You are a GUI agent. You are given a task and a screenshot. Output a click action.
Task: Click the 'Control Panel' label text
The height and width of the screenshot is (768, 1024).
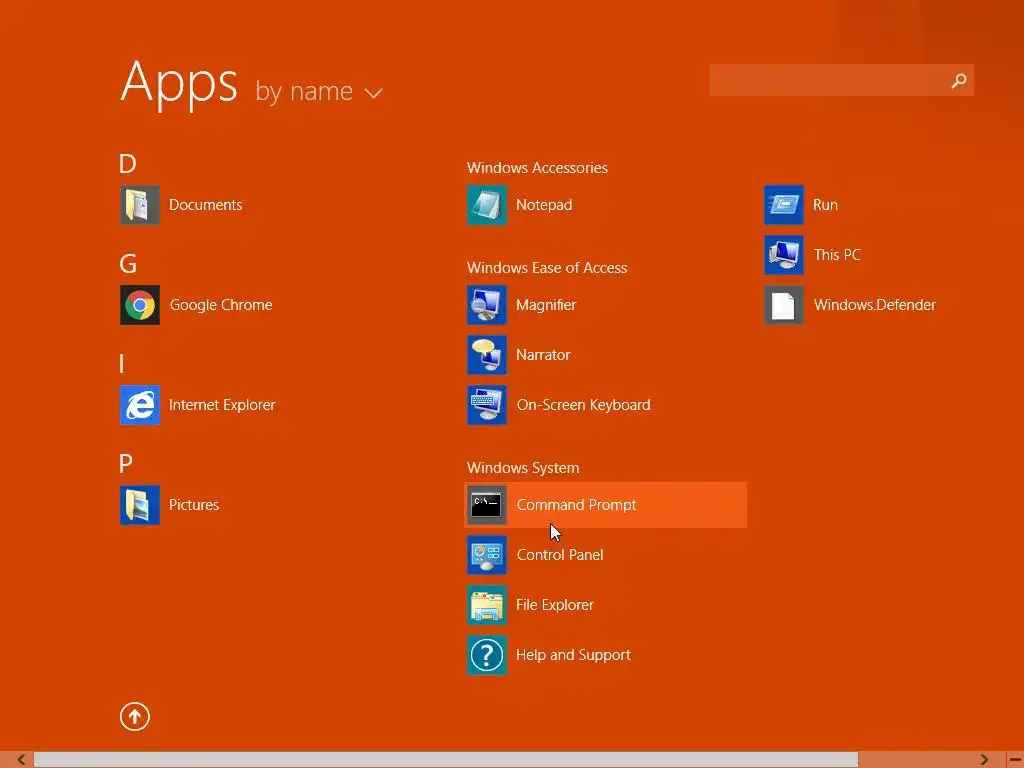pos(560,555)
